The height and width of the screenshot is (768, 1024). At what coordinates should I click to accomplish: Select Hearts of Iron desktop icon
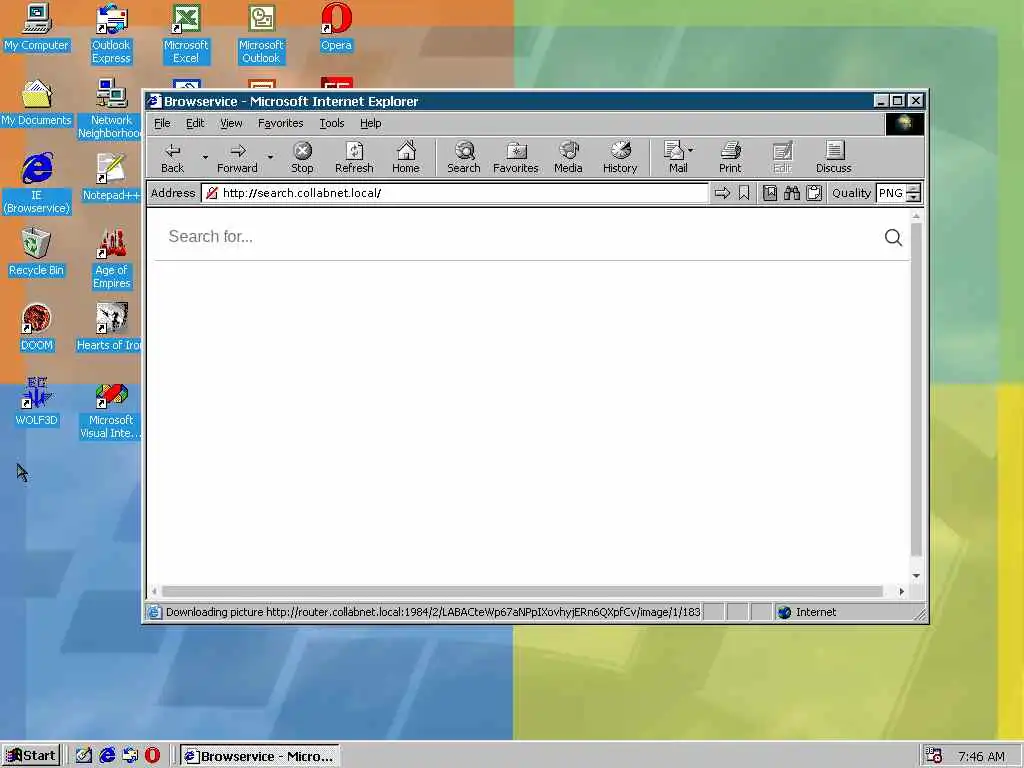pyautogui.click(x=111, y=328)
